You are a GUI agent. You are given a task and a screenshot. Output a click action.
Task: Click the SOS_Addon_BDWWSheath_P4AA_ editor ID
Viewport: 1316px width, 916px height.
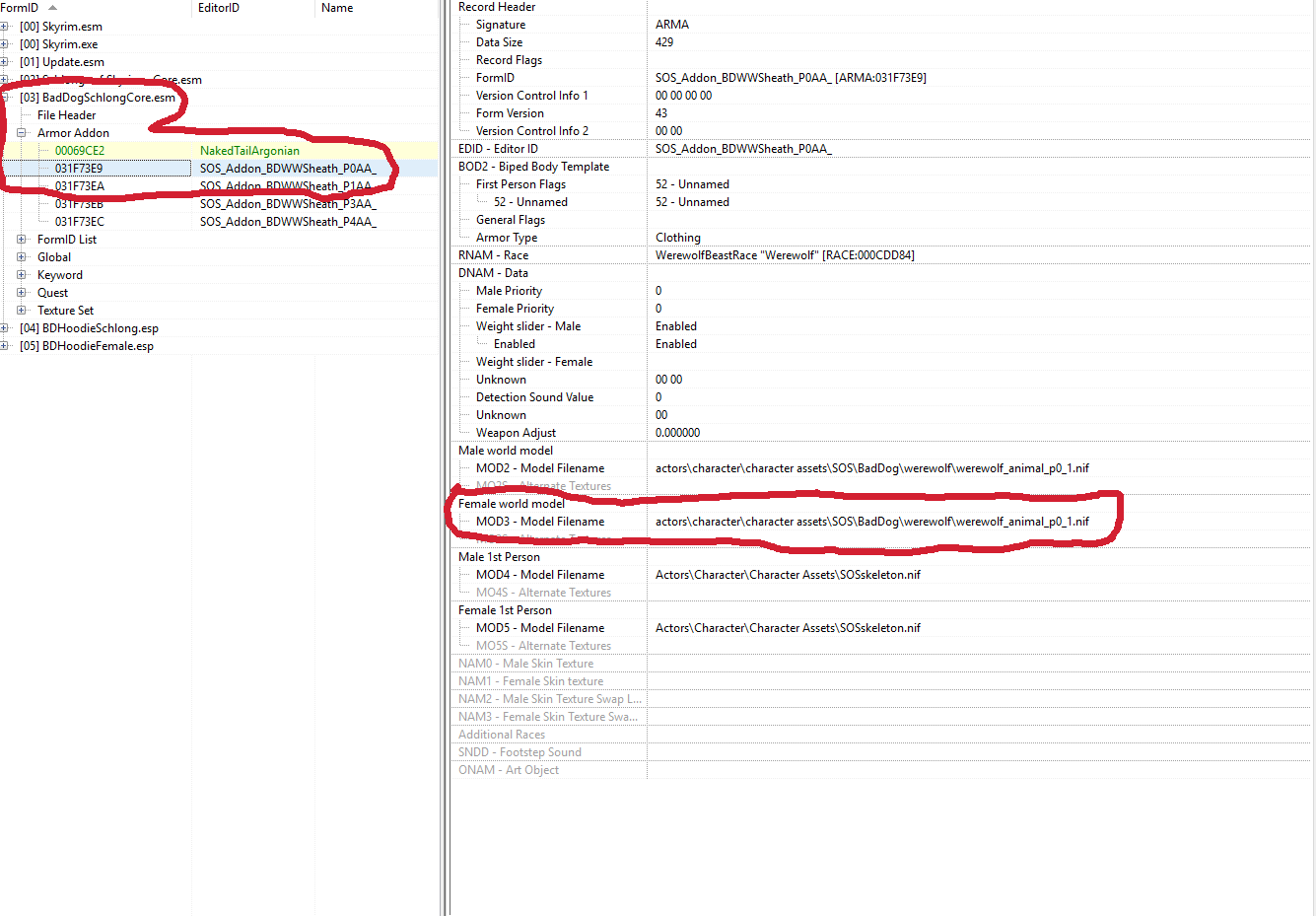pyautogui.click(x=288, y=222)
